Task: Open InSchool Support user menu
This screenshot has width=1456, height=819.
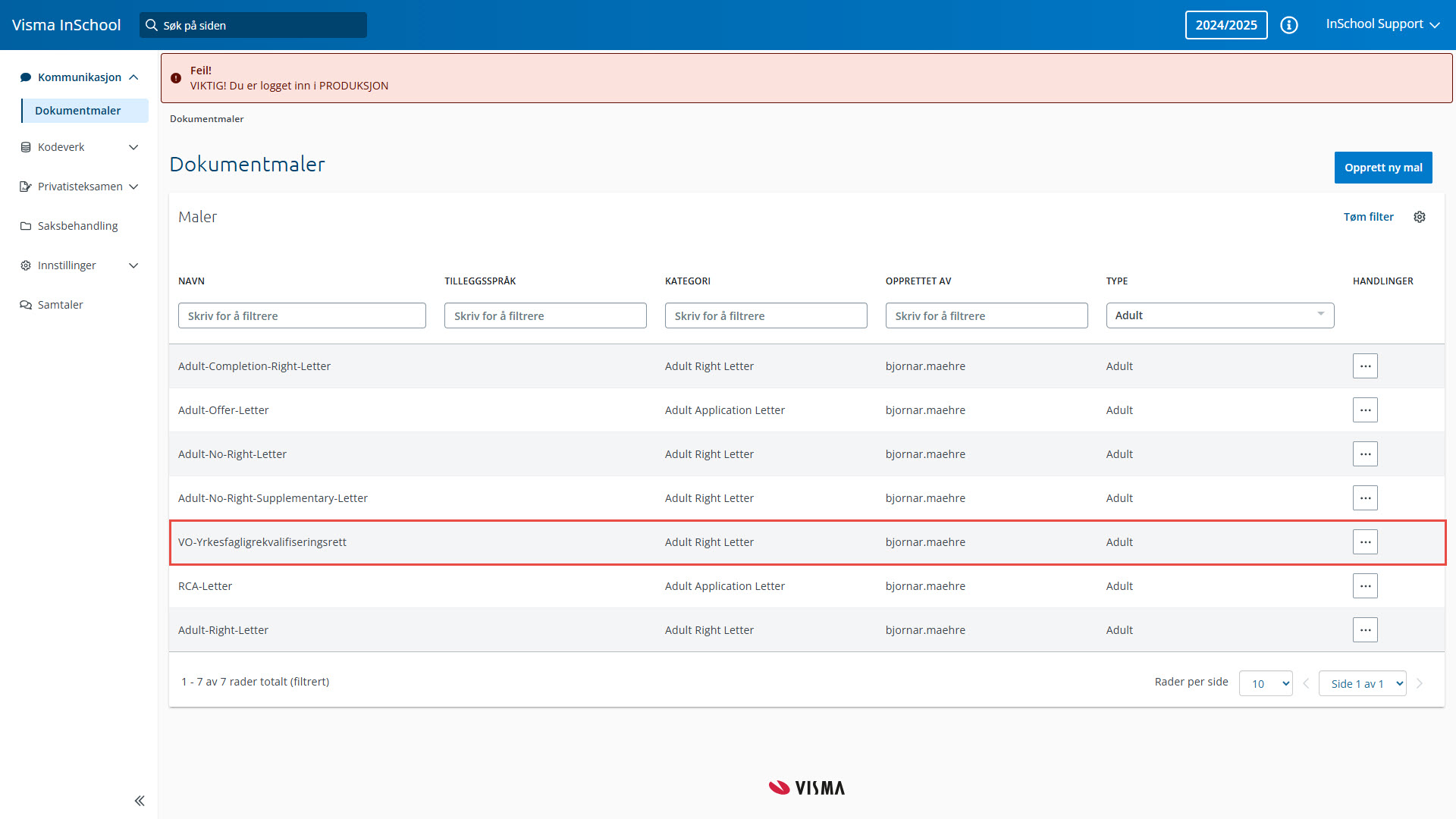Action: pos(1382,24)
